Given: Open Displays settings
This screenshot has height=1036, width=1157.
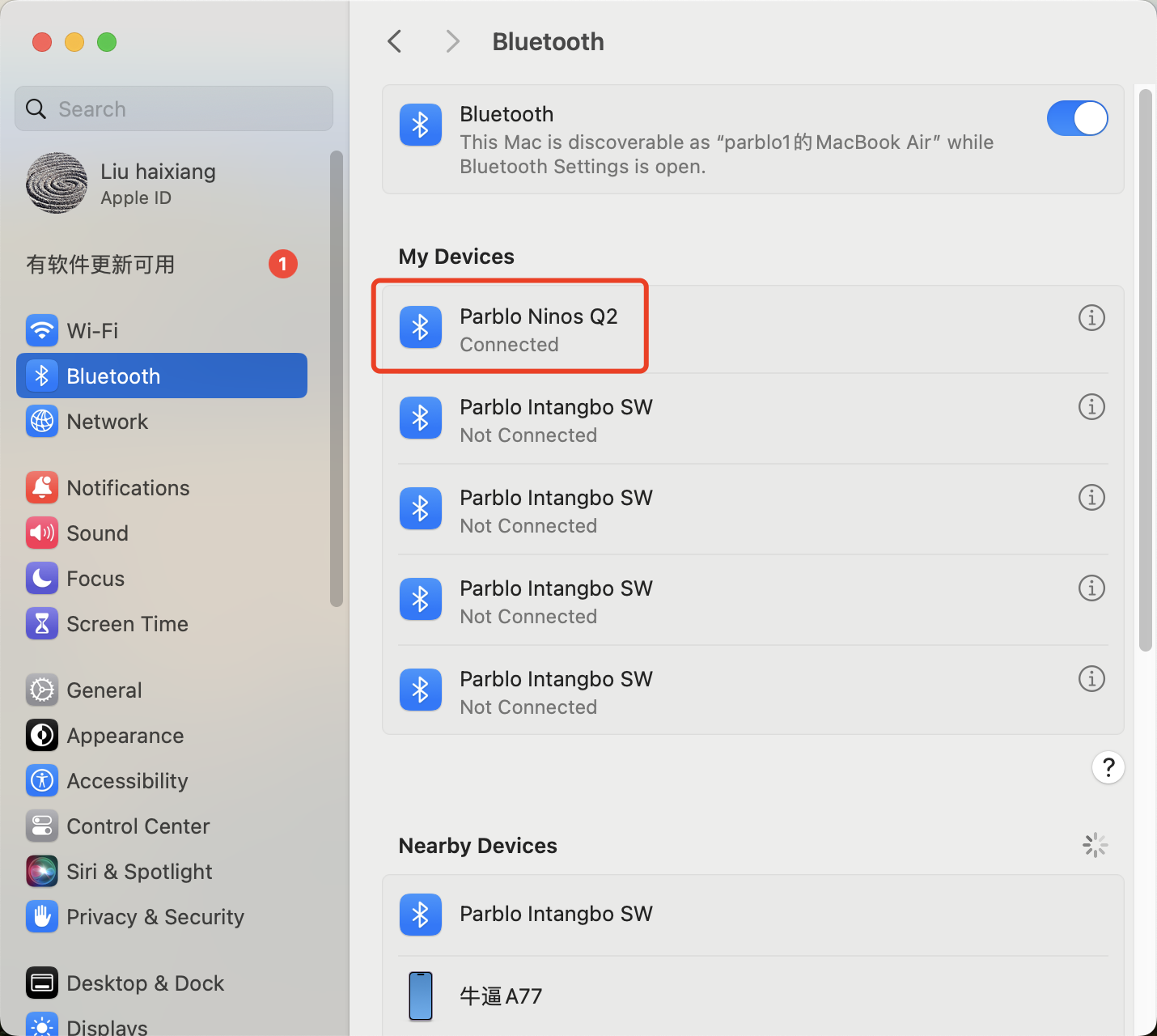Looking at the screenshot, I should pos(162,1025).
